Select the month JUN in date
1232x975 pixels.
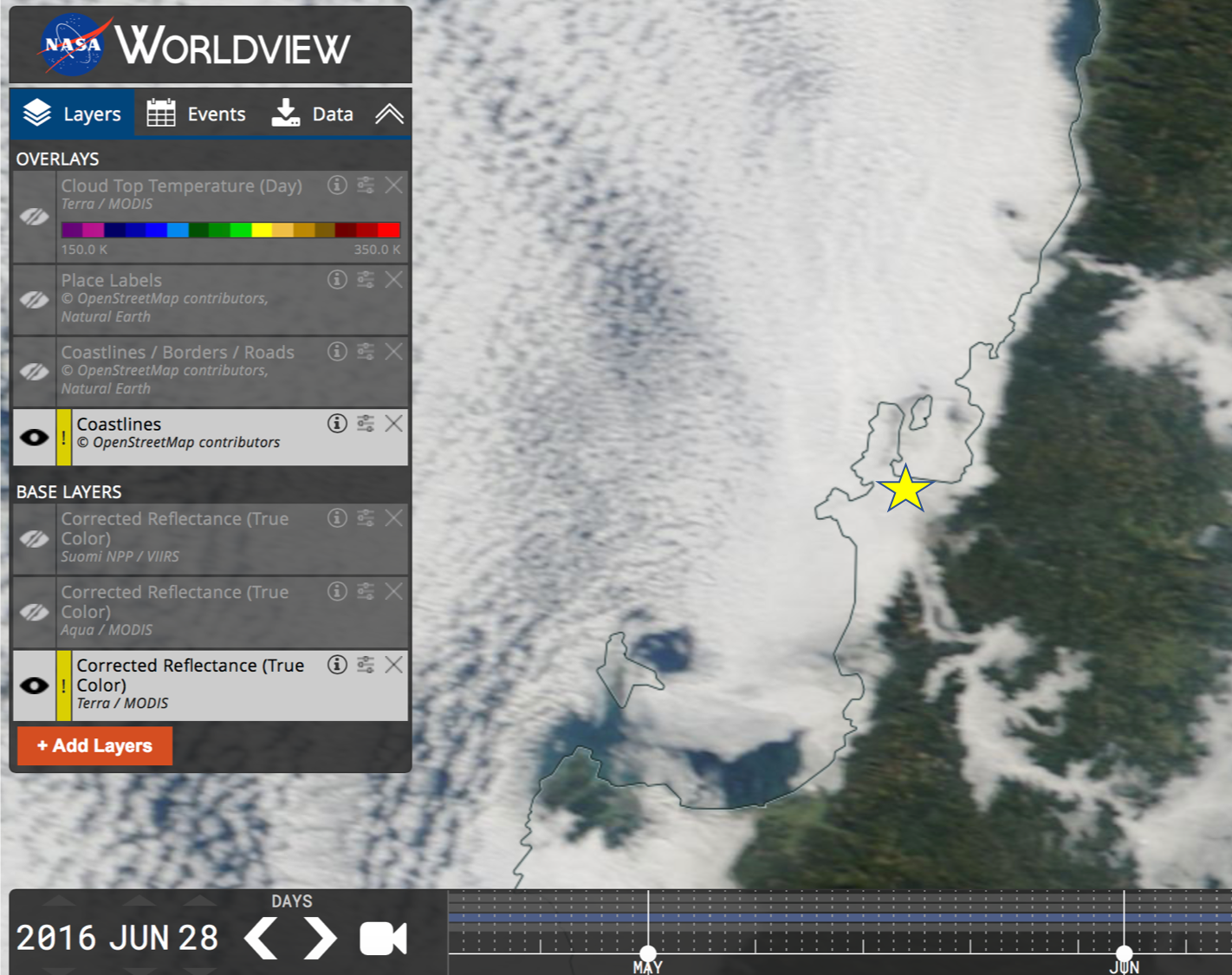click(x=138, y=938)
